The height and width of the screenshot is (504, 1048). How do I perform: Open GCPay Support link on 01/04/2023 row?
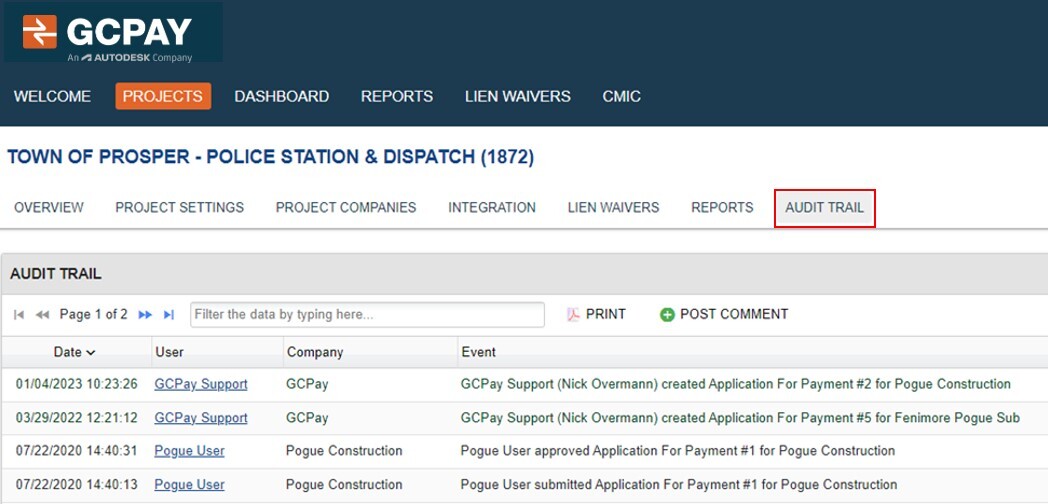(201, 385)
